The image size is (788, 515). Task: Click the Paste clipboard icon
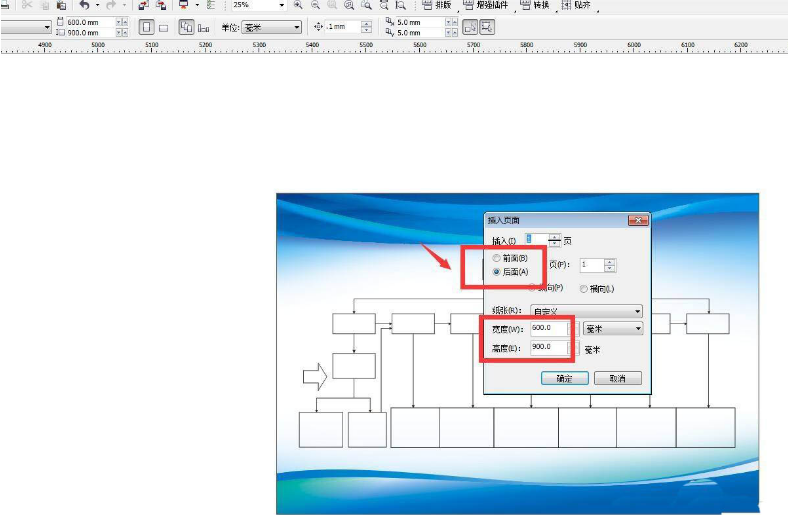pyautogui.click(x=61, y=5)
